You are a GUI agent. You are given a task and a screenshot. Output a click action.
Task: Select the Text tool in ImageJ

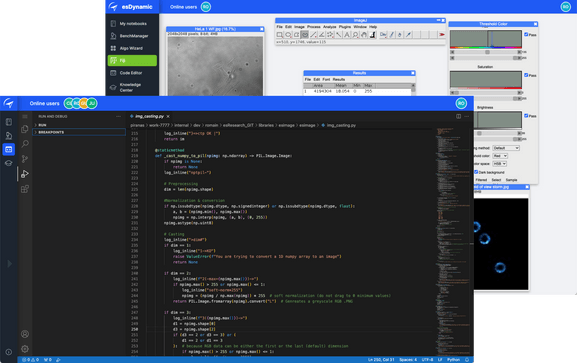[x=347, y=35]
